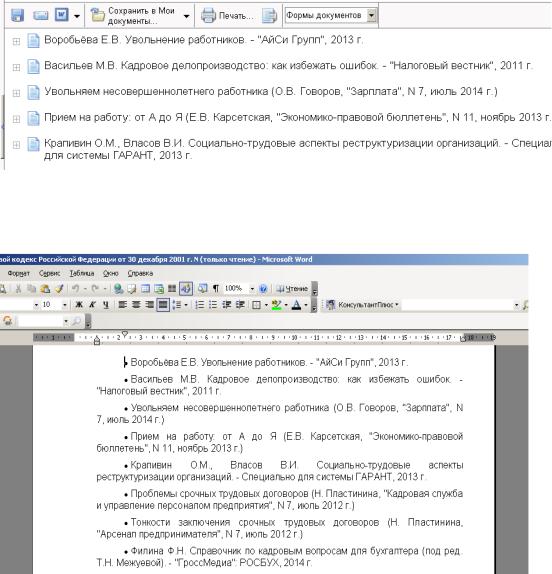Click the print preview page icon after Печать
Viewport: 552px width, 574px height.
(x=269, y=16)
